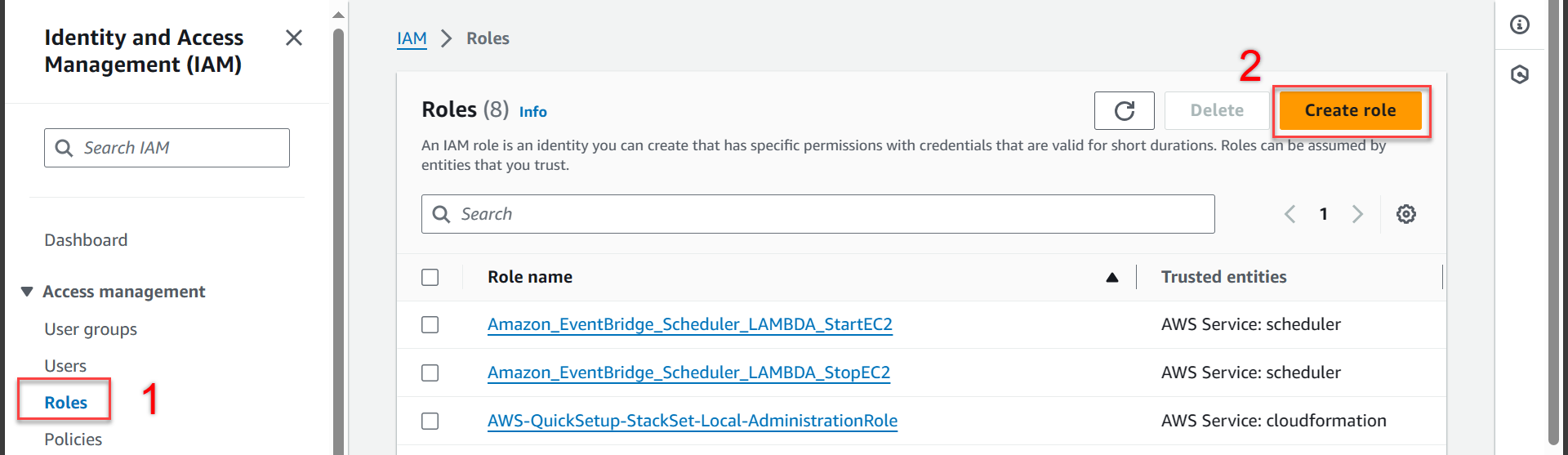Tick the Amazon_EventBridge_Scheduler_LAMBDA_StopEC2 checkbox
The width and height of the screenshot is (1568, 455).
point(430,373)
